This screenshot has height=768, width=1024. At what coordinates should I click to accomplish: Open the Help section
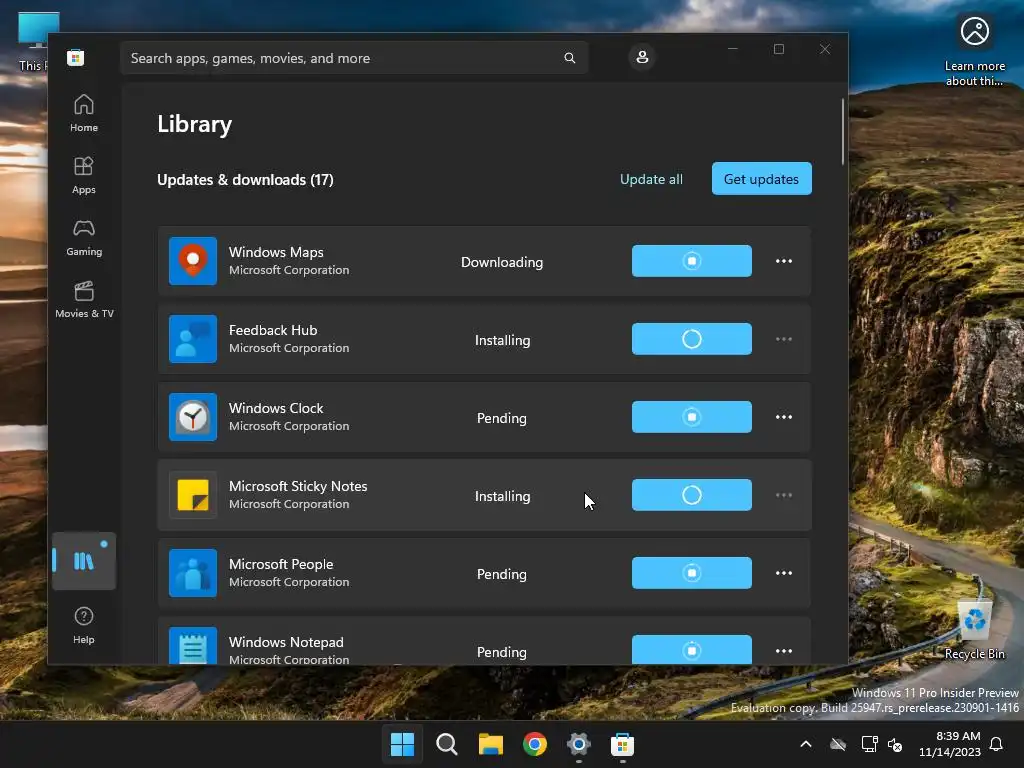(x=84, y=626)
